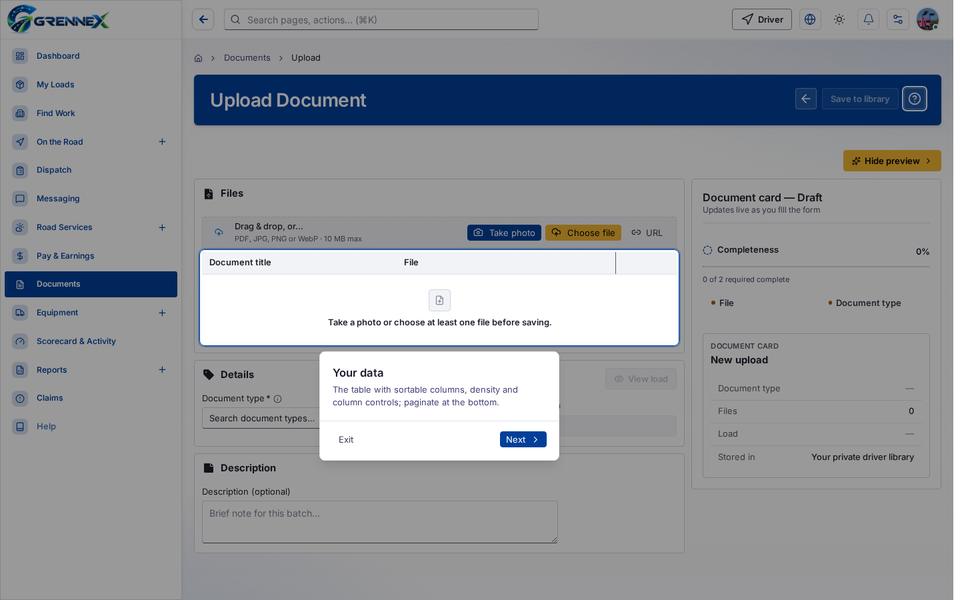Click the File column header
This screenshot has width=960, height=600.
coord(411,262)
